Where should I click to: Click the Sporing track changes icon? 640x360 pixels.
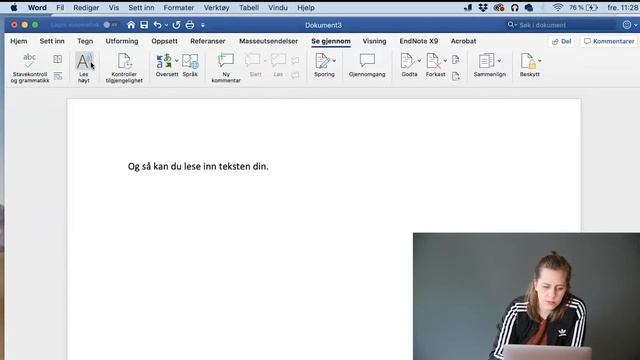coord(322,61)
